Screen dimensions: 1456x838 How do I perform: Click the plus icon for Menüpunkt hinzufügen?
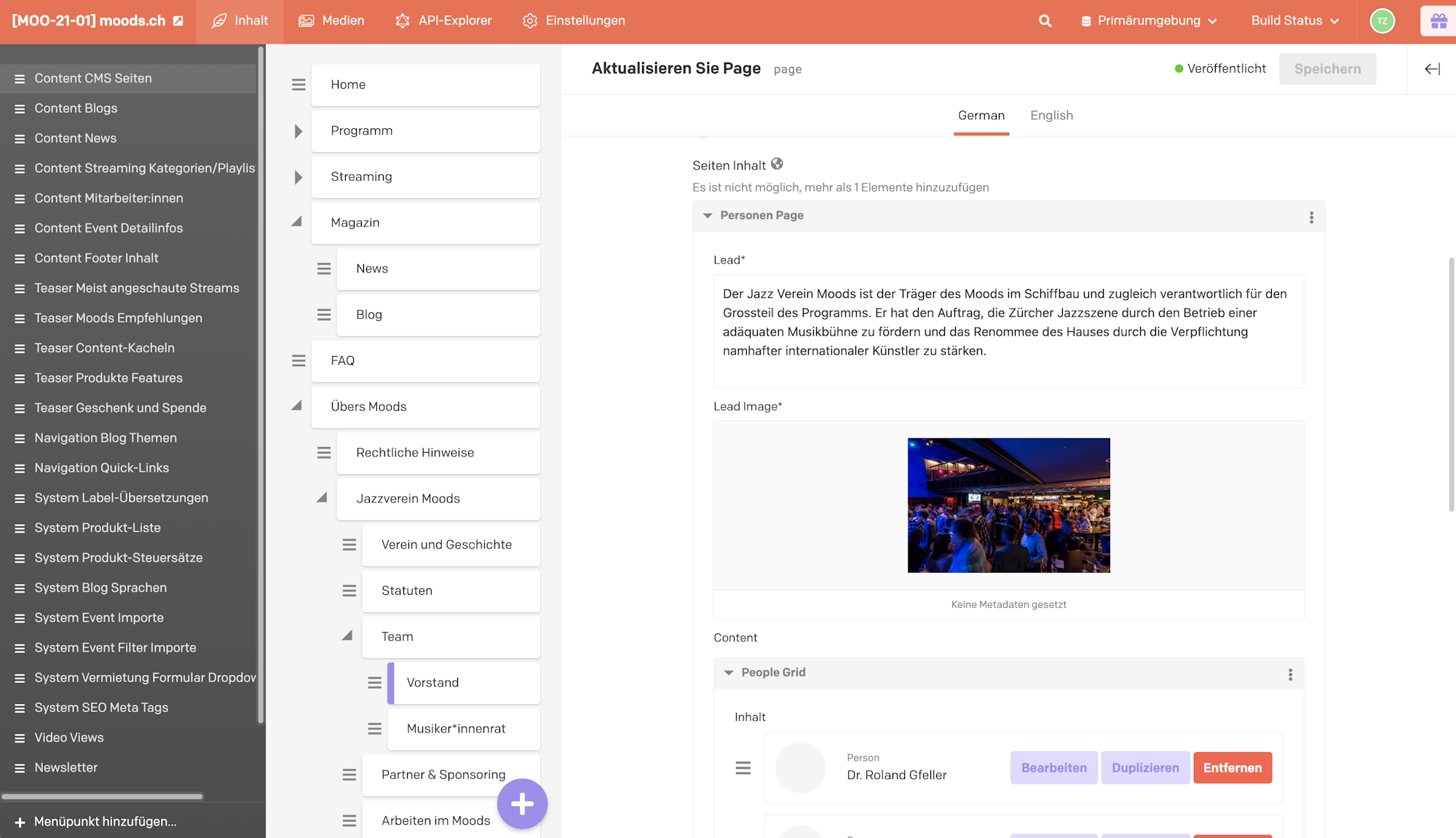tap(20, 822)
